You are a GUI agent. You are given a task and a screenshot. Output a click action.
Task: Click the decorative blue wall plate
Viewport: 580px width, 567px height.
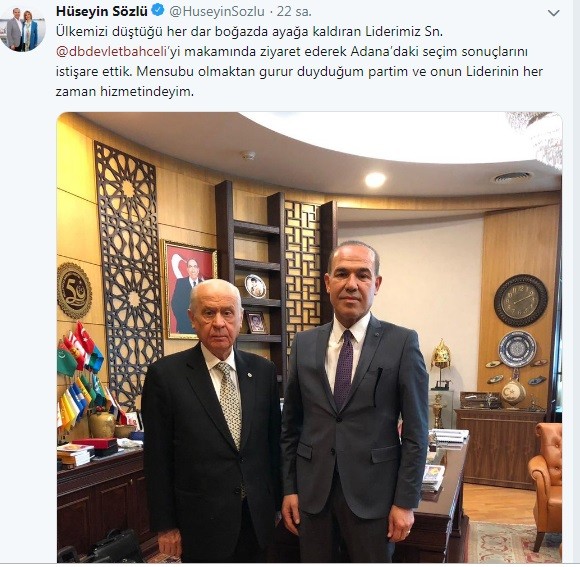tap(517, 349)
